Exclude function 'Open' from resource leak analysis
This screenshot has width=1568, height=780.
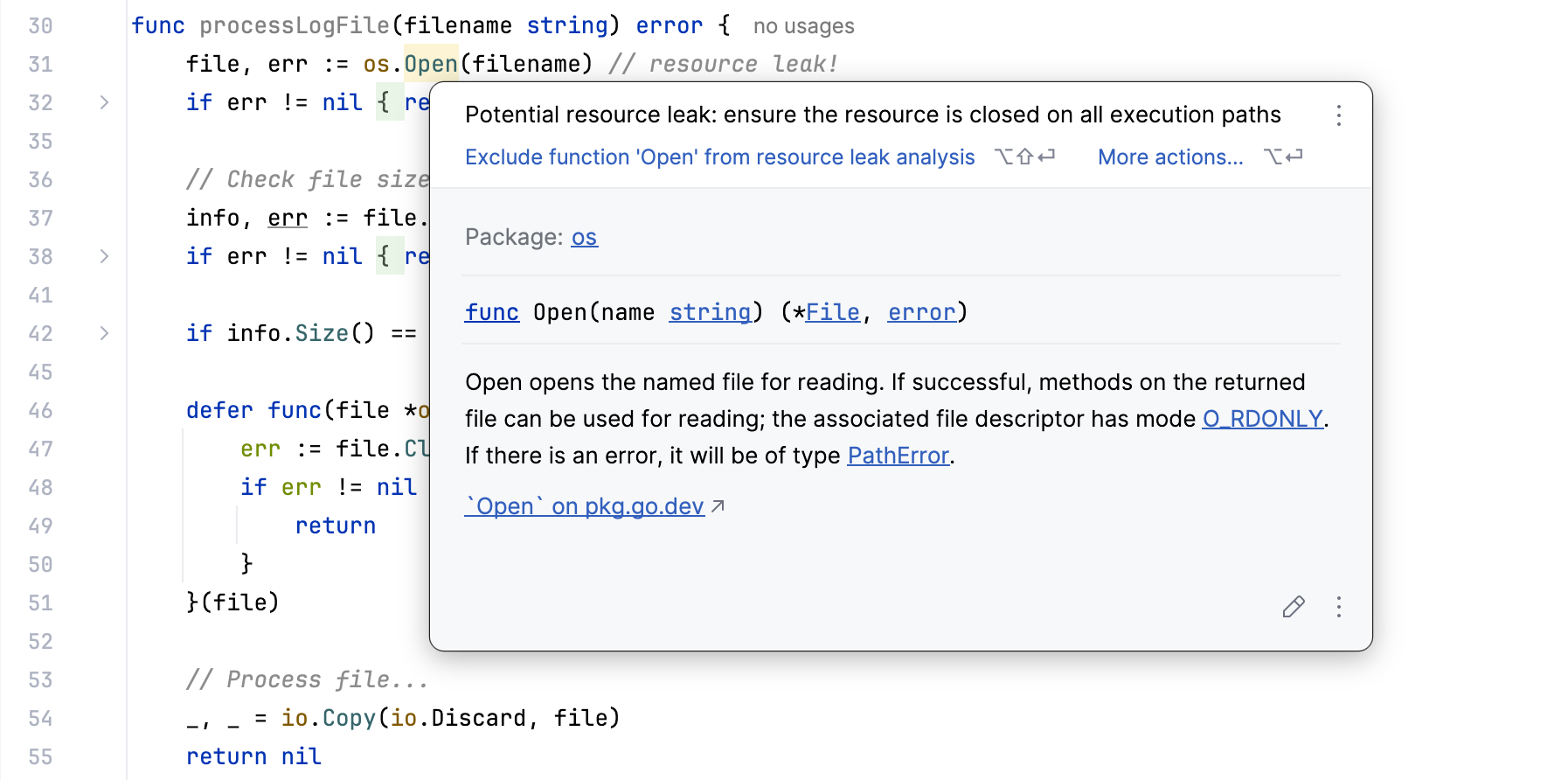[719, 157]
